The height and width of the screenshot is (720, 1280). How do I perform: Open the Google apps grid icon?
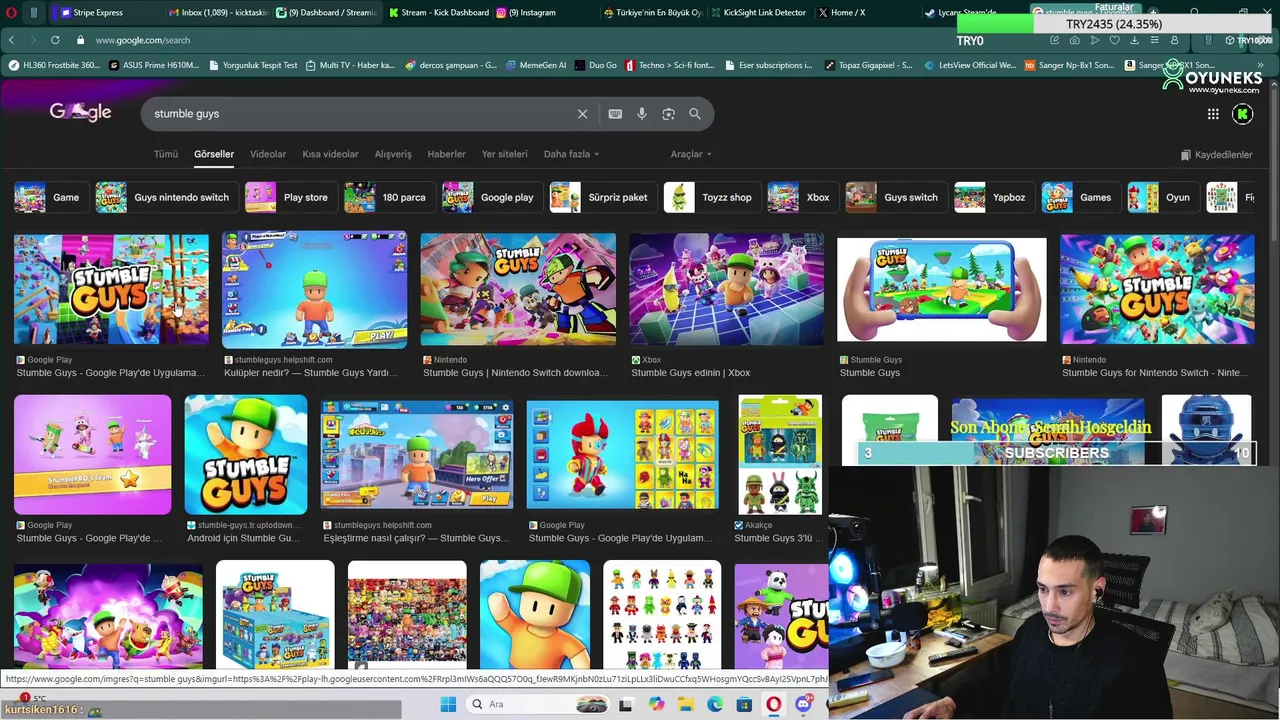[x=1213, y=114]
